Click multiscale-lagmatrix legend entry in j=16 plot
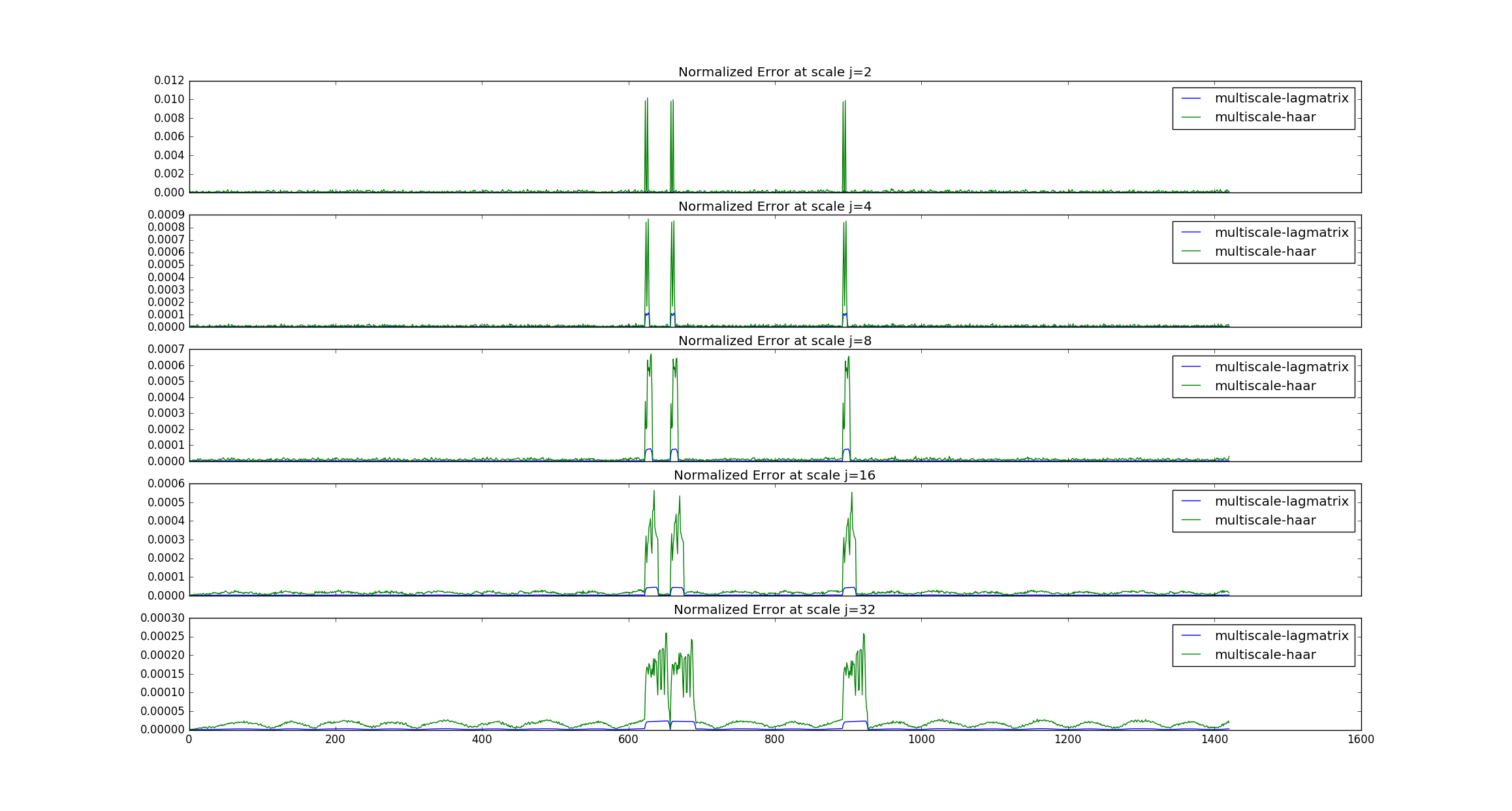Screen dimensions: 1512x811 pyautogui.click(x=1281, y=502)
